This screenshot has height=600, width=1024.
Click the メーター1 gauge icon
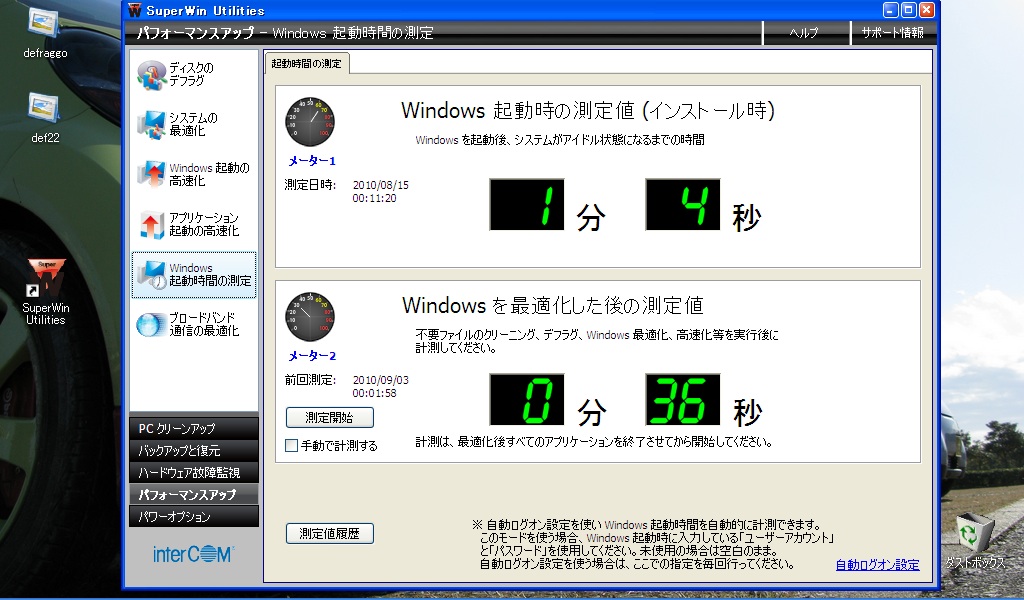point(310,122)
